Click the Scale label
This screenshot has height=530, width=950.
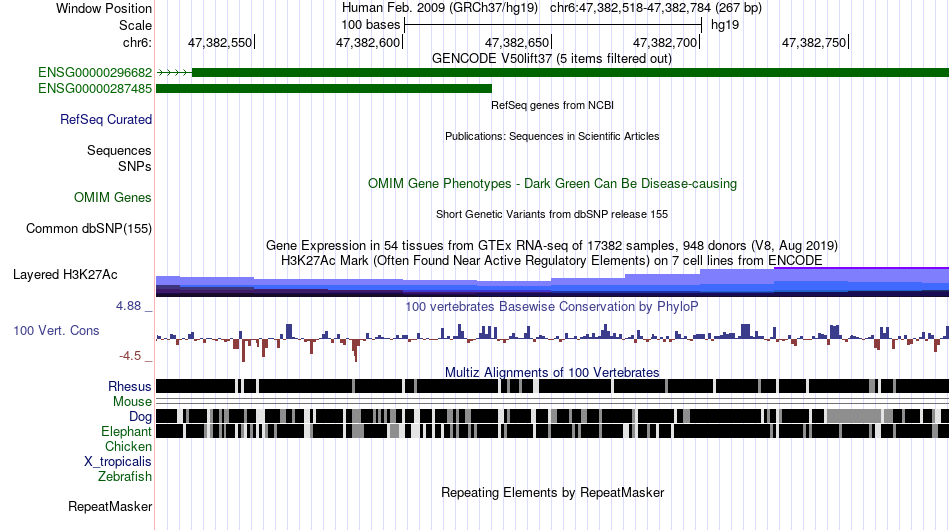tap(135, 25)
